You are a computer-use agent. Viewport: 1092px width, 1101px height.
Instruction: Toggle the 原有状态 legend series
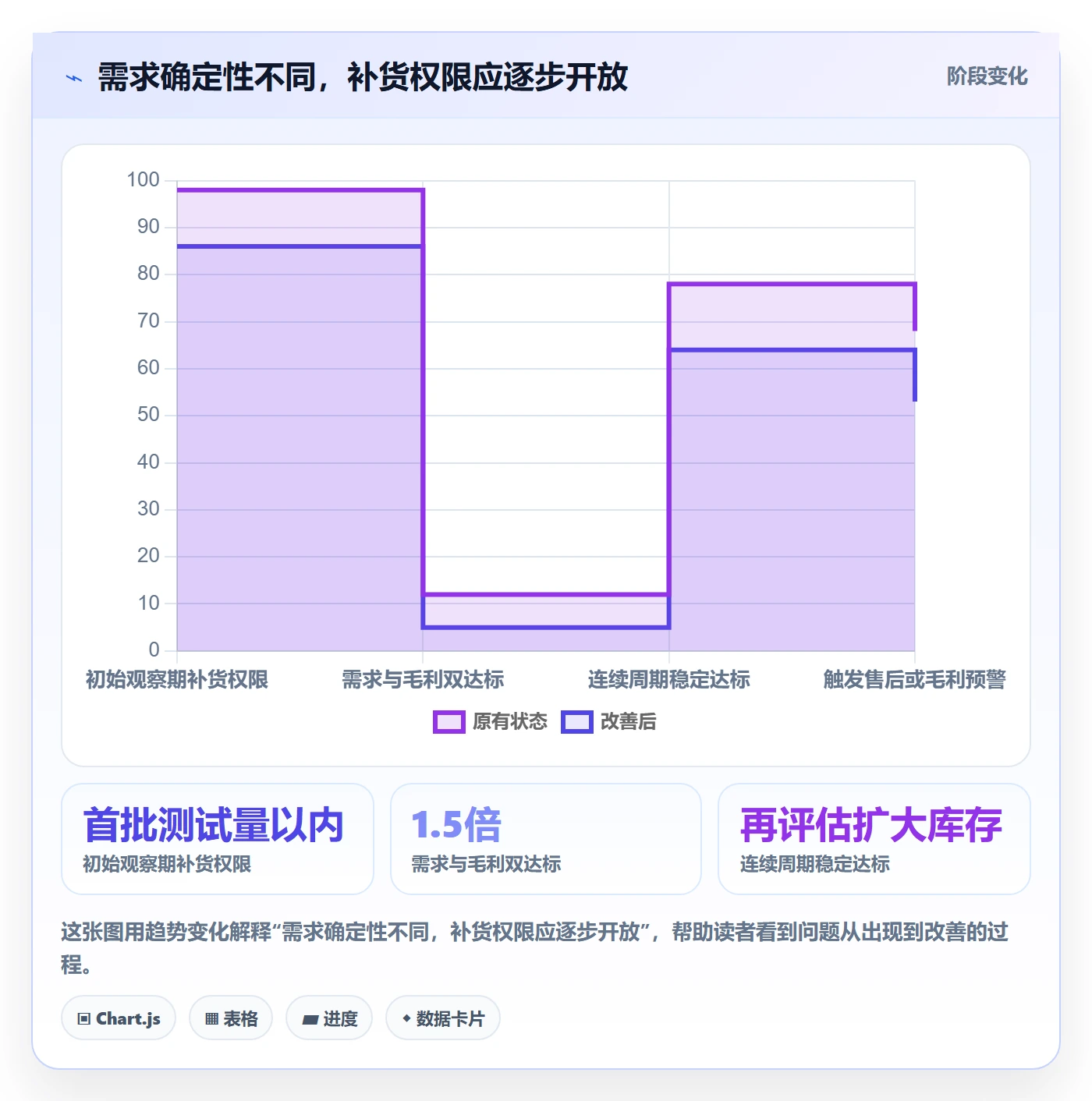(x=491, y=722)
